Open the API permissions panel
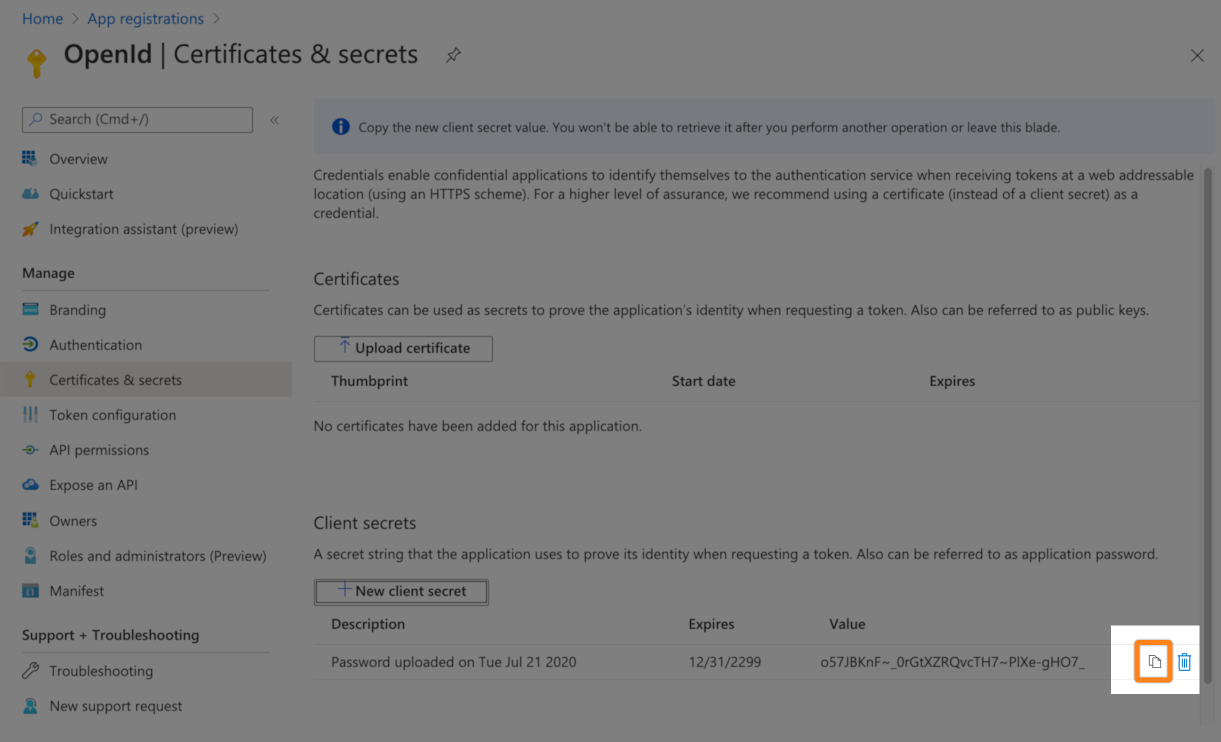The height and width of the screenshot is (742, 1221). point(100,449)
